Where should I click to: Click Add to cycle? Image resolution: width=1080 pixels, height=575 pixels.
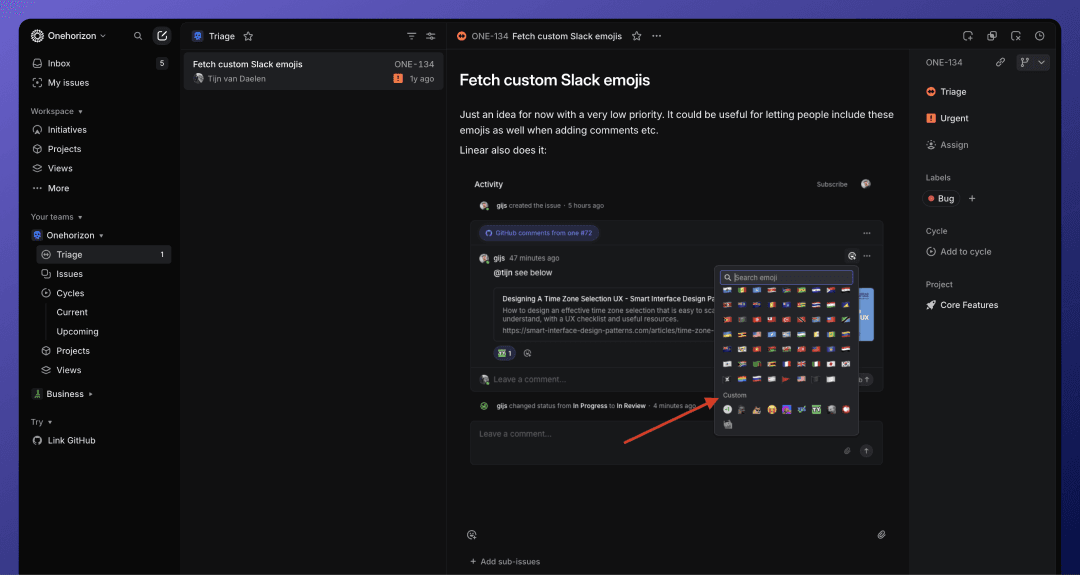tap(958, 252)
